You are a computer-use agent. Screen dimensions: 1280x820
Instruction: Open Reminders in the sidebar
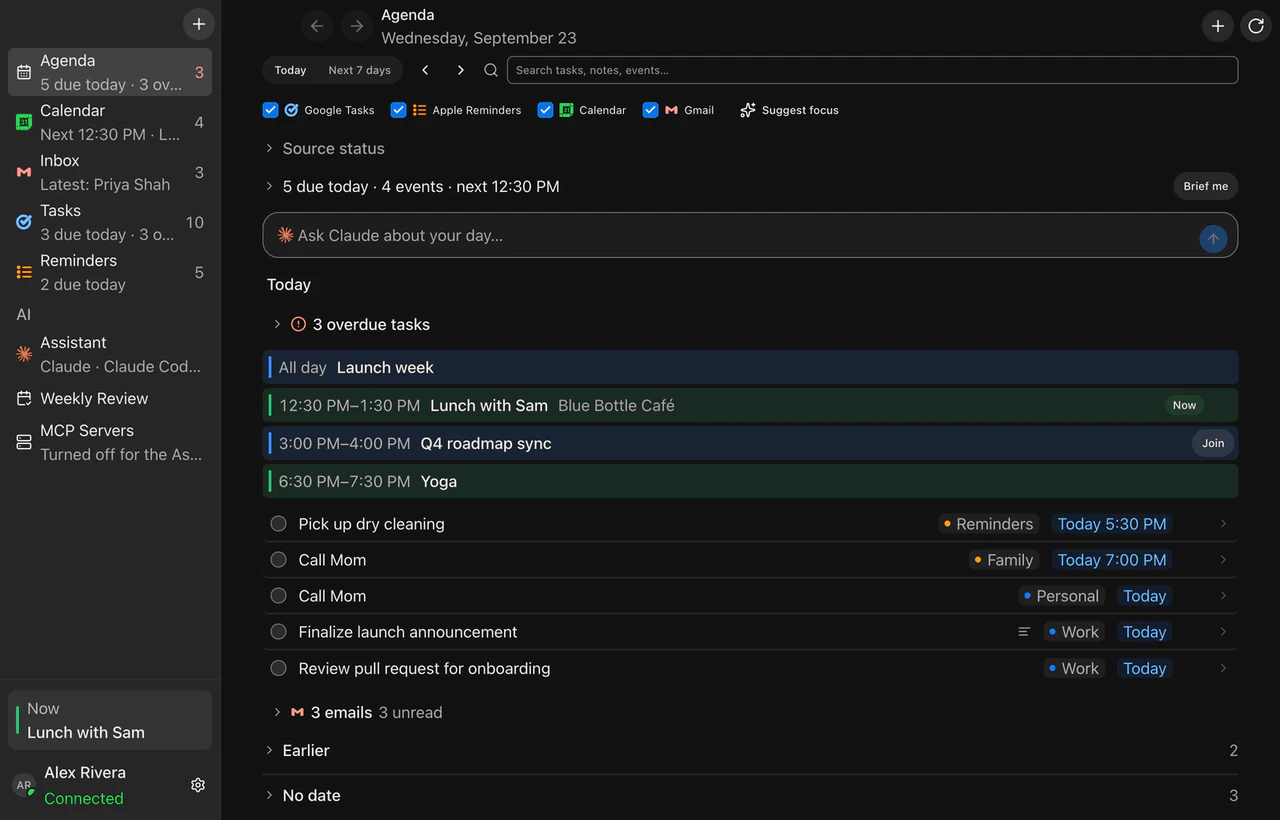pos(110,272)
